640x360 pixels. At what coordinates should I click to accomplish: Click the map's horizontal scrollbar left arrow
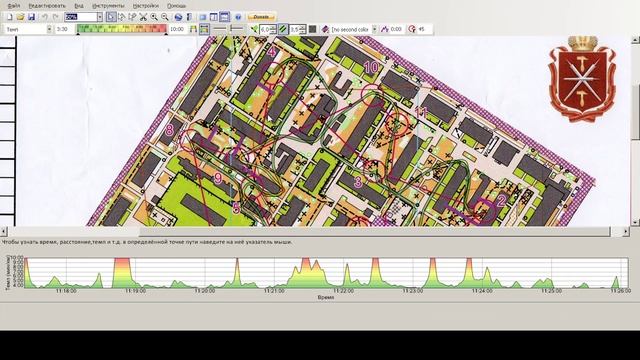click(4, 231)
